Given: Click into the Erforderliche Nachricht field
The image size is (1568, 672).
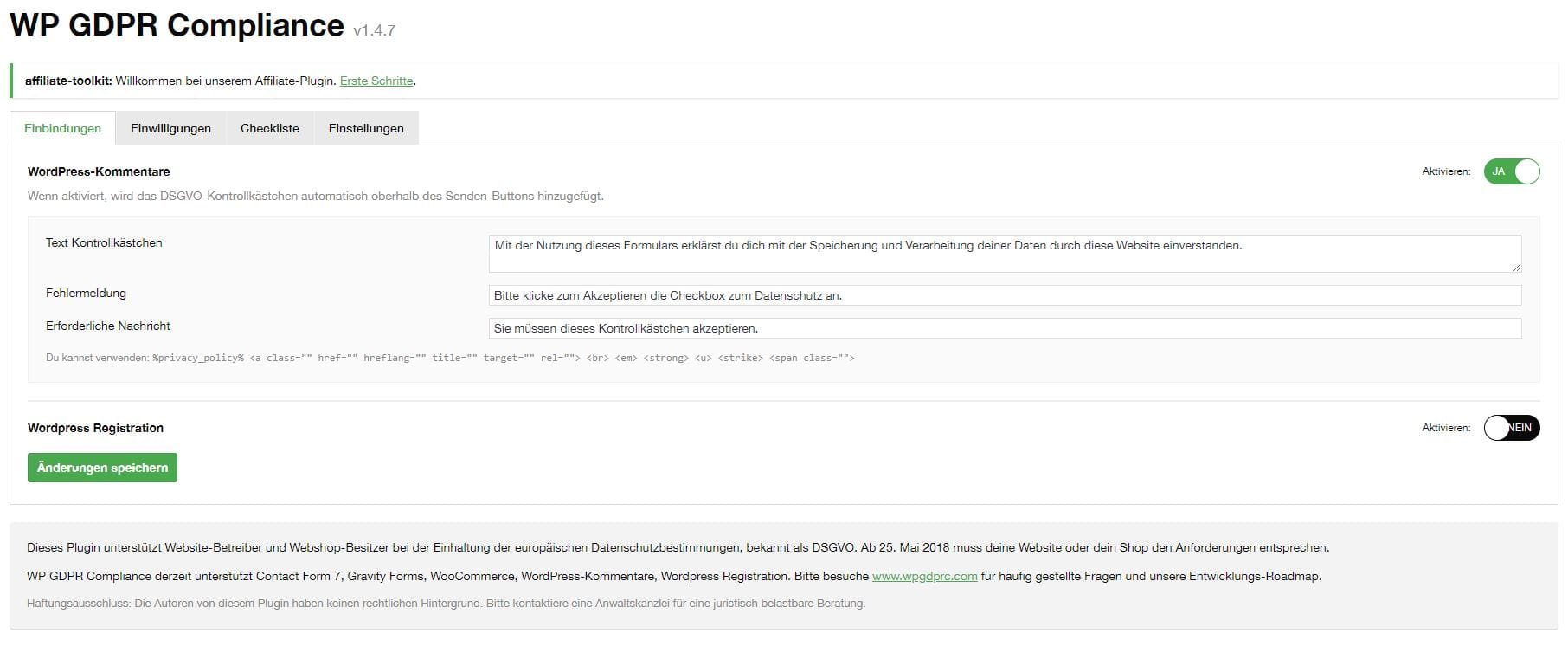Looking at the screenshot, I should (x=1005, y=328).
